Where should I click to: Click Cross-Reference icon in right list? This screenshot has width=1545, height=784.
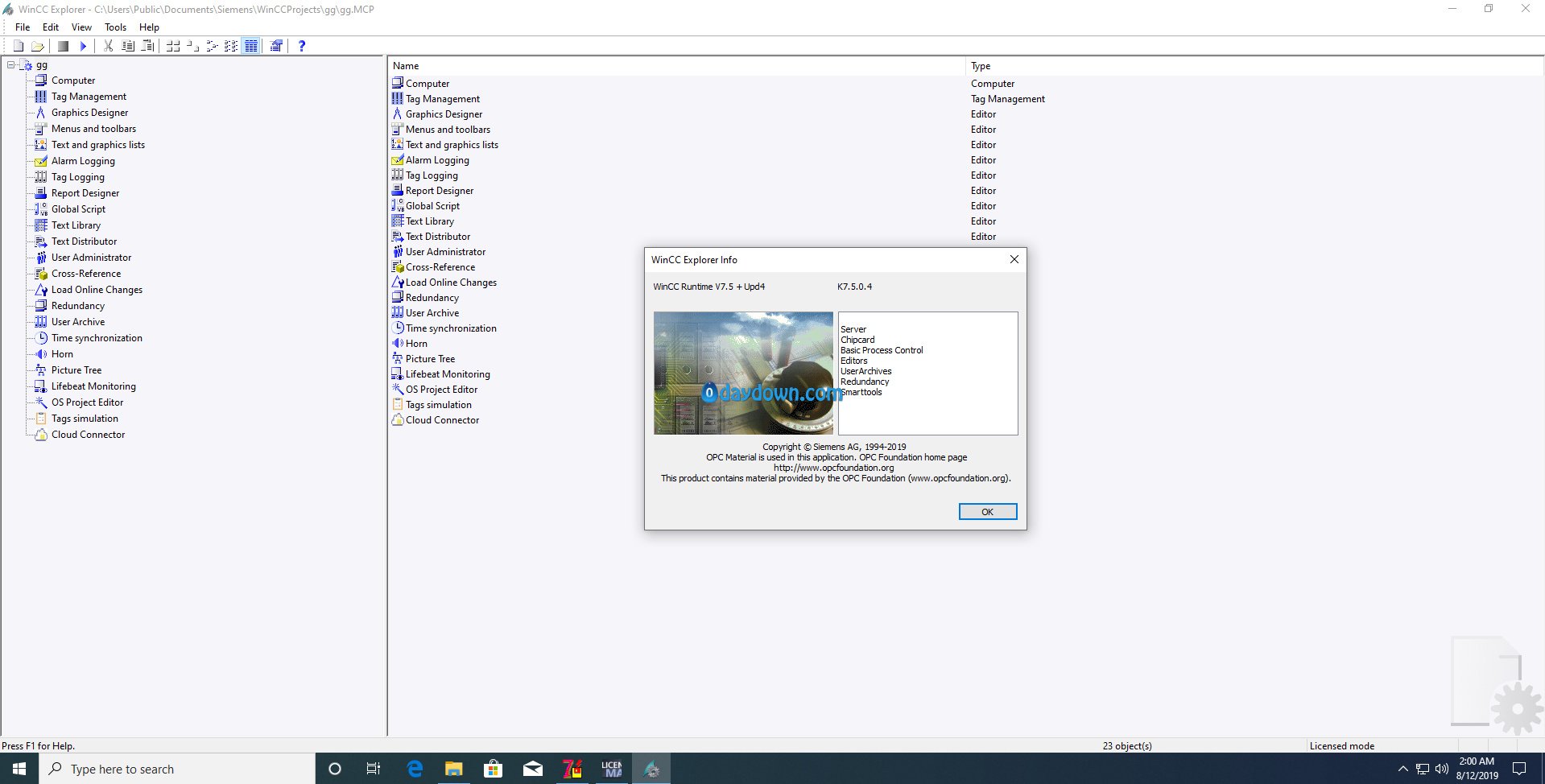pos(397,266)
